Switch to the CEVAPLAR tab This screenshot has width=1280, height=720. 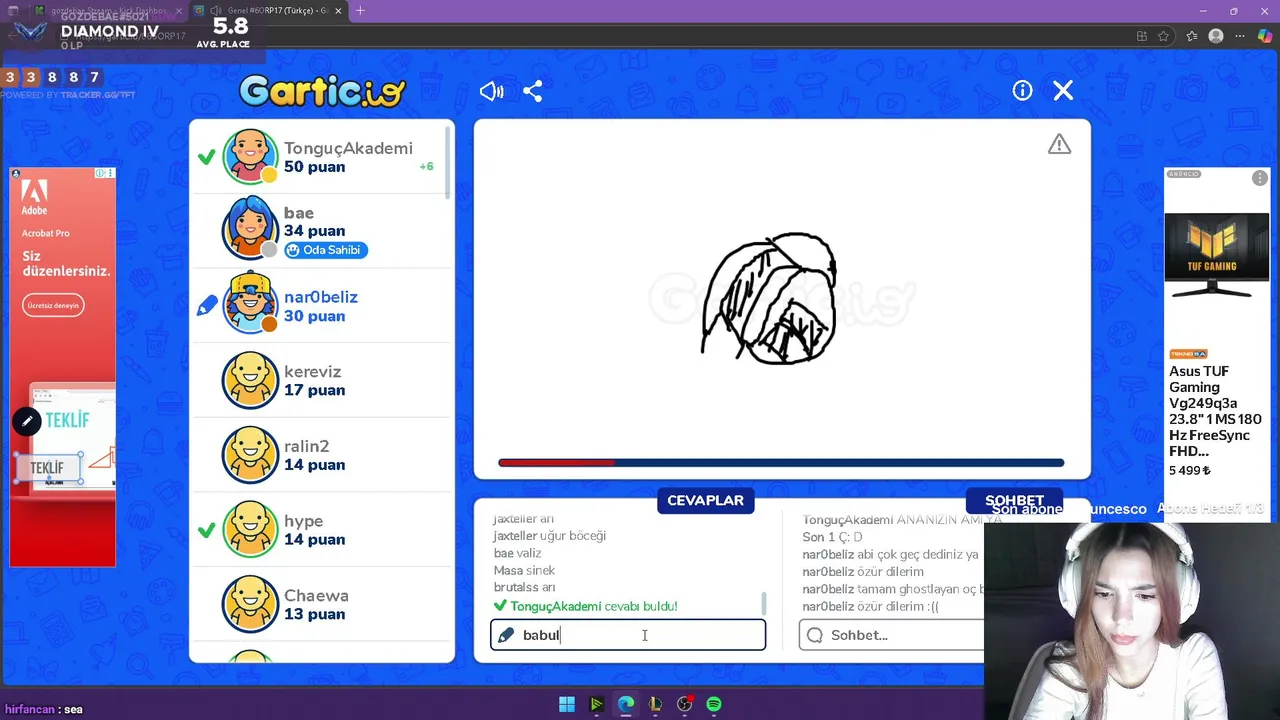pos(705,500)
